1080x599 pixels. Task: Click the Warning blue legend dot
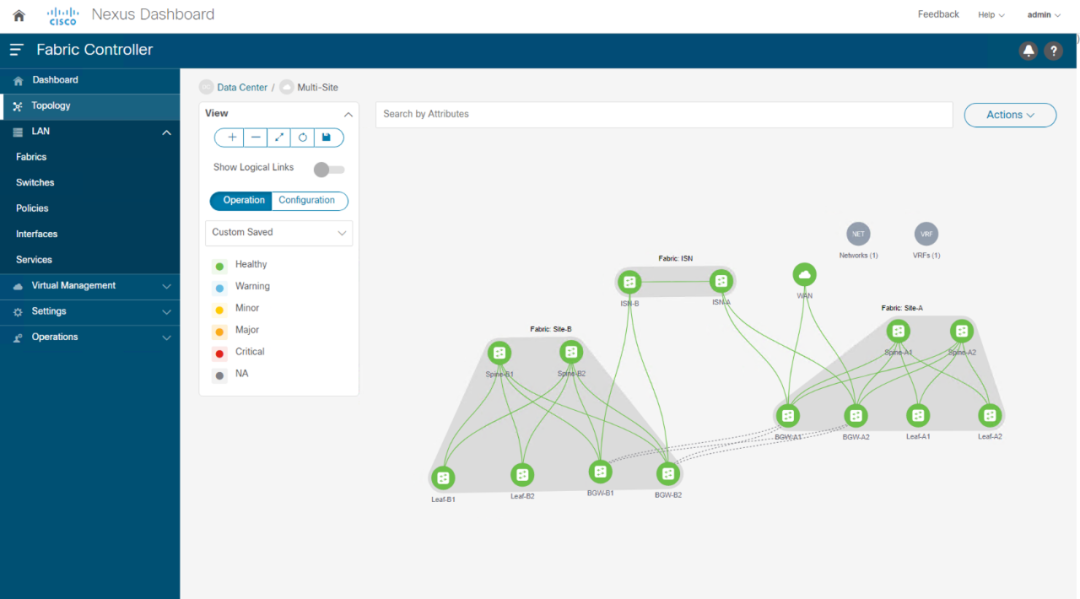(x=220, y=288)
